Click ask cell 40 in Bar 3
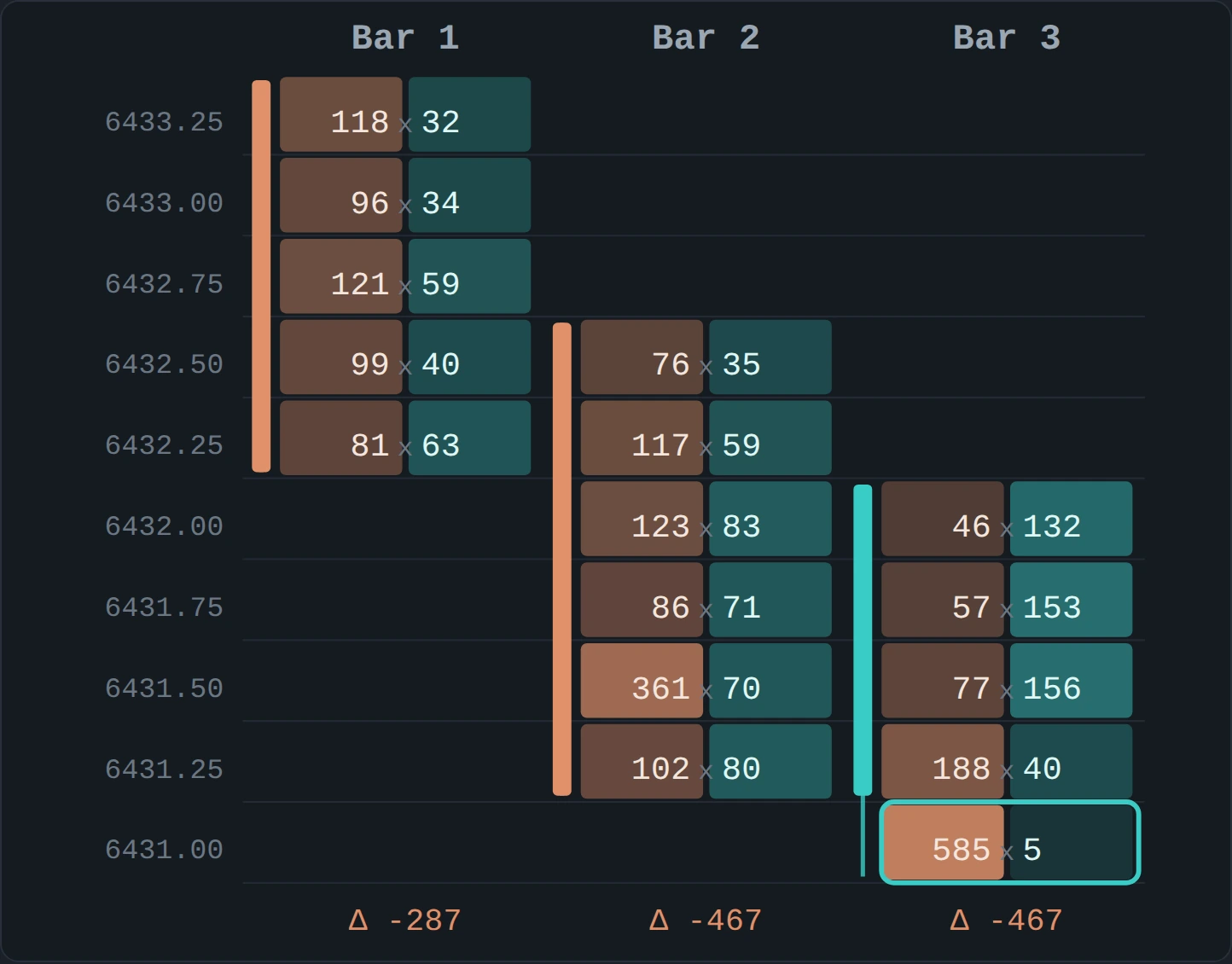The width and height of the screenshot is (1232, 964). pos(1072,762)
